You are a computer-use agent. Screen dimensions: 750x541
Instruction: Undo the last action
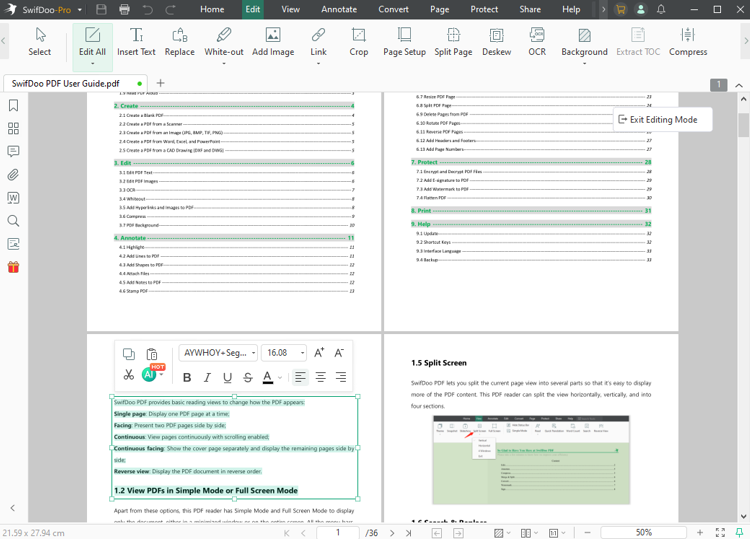click(147, 9)
